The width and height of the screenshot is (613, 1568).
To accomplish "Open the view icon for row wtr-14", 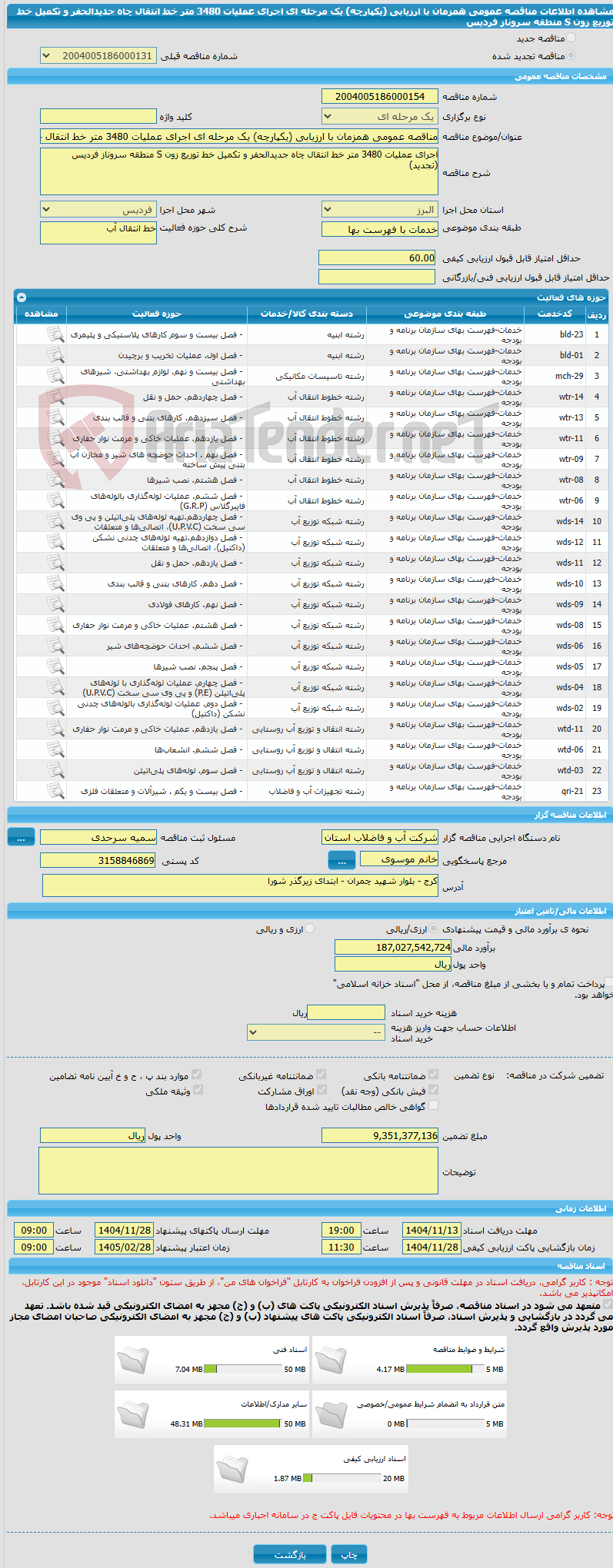I will 55,397.
